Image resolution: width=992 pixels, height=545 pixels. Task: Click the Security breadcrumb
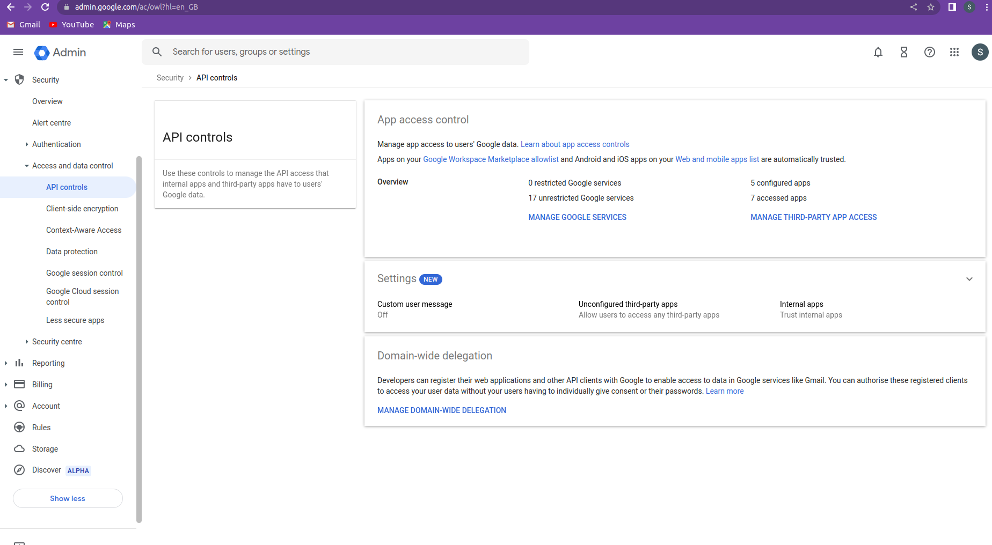tap(170, 78)
